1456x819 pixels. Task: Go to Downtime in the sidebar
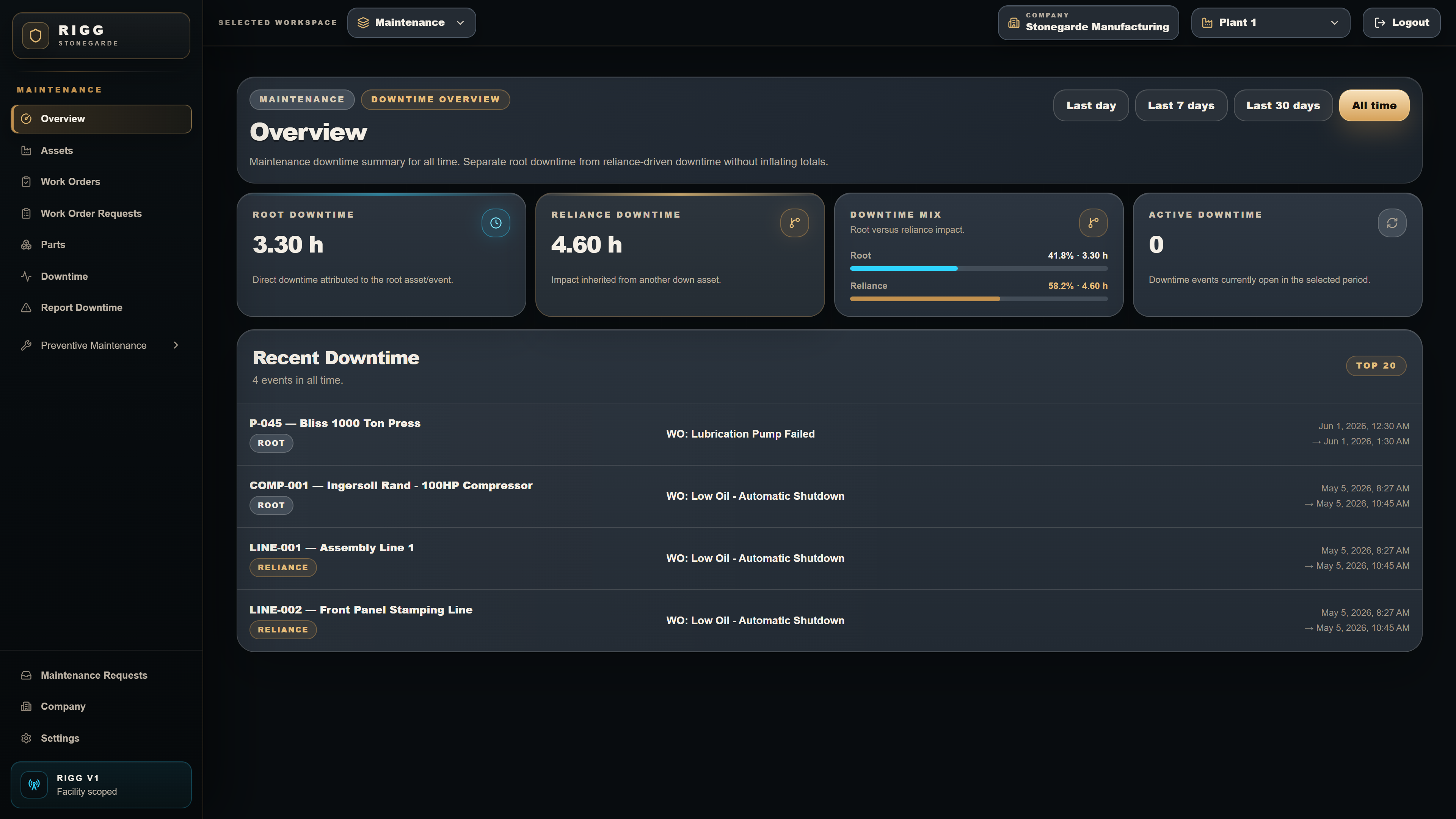tap(101, 276)
